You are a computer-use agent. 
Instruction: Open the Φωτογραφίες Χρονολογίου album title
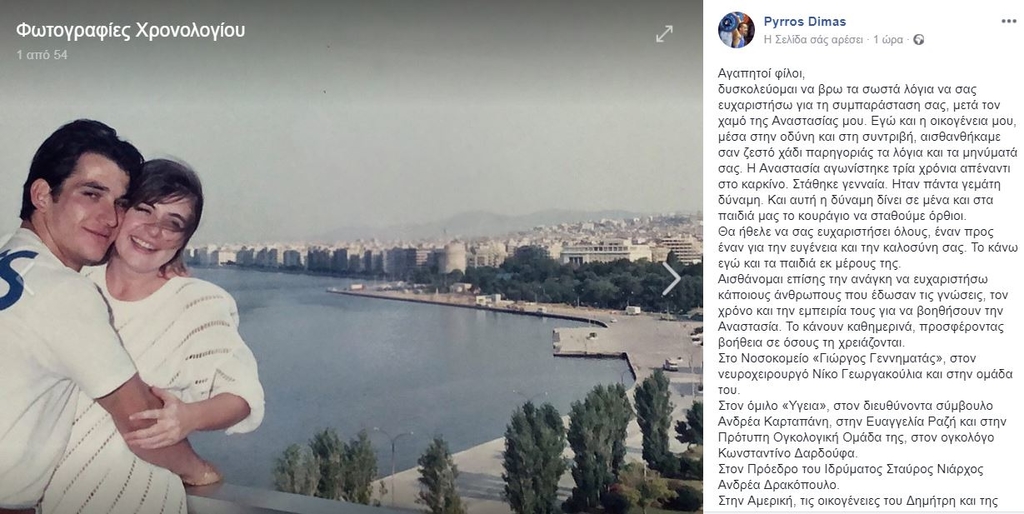pyautogui.click(x=131, y=31)
